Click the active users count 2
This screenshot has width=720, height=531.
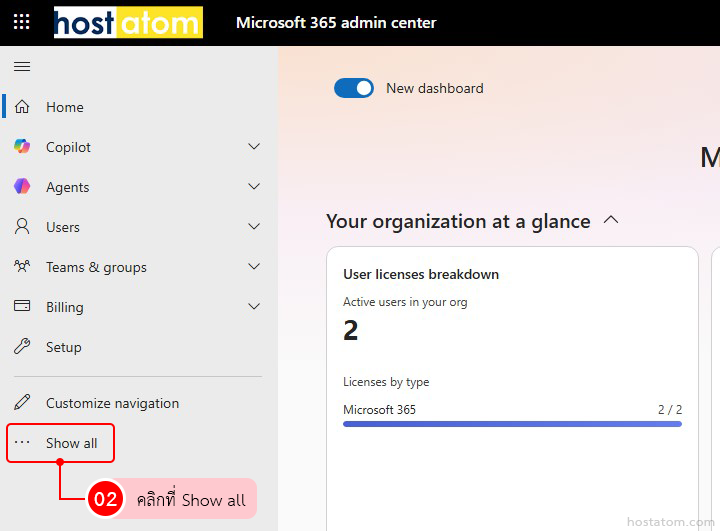(x=350, y=330)
